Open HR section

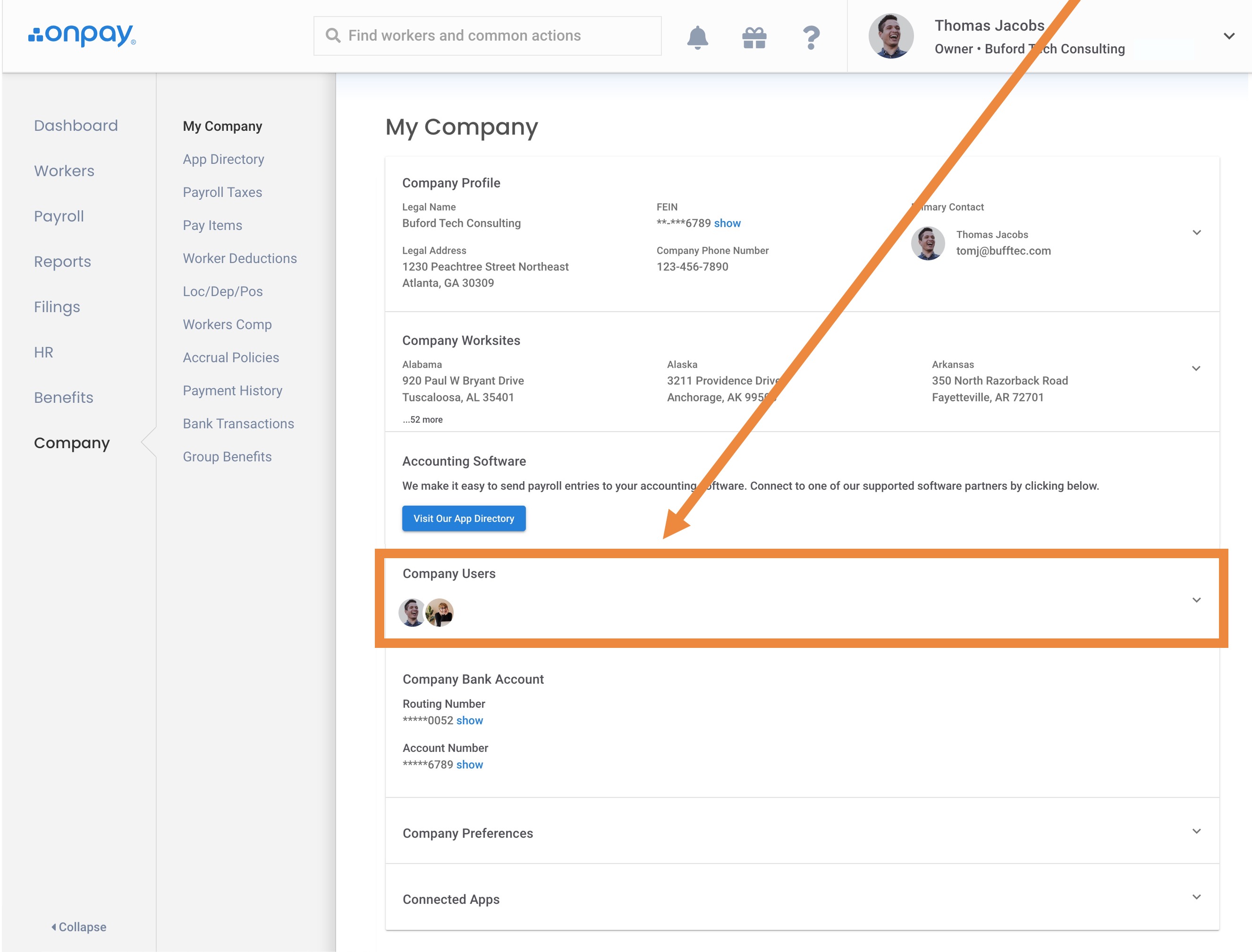tap(43, 352)
